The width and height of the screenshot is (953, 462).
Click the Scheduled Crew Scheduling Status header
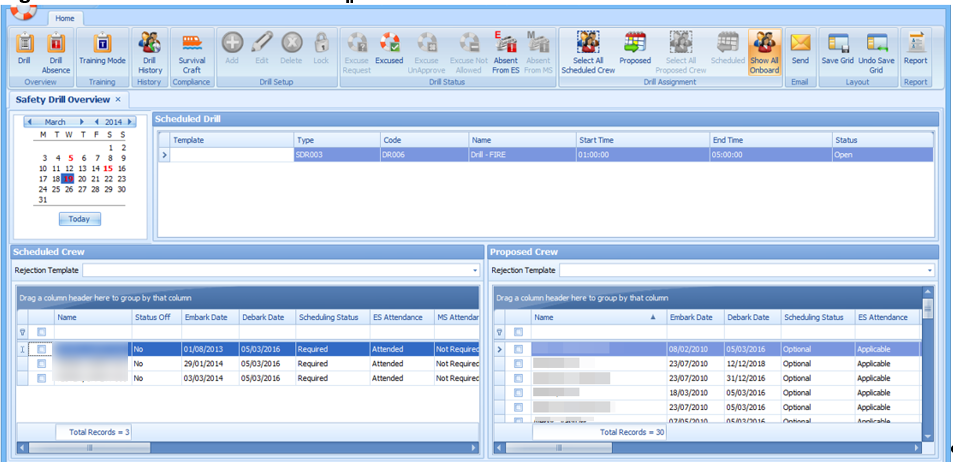point(332,317)
